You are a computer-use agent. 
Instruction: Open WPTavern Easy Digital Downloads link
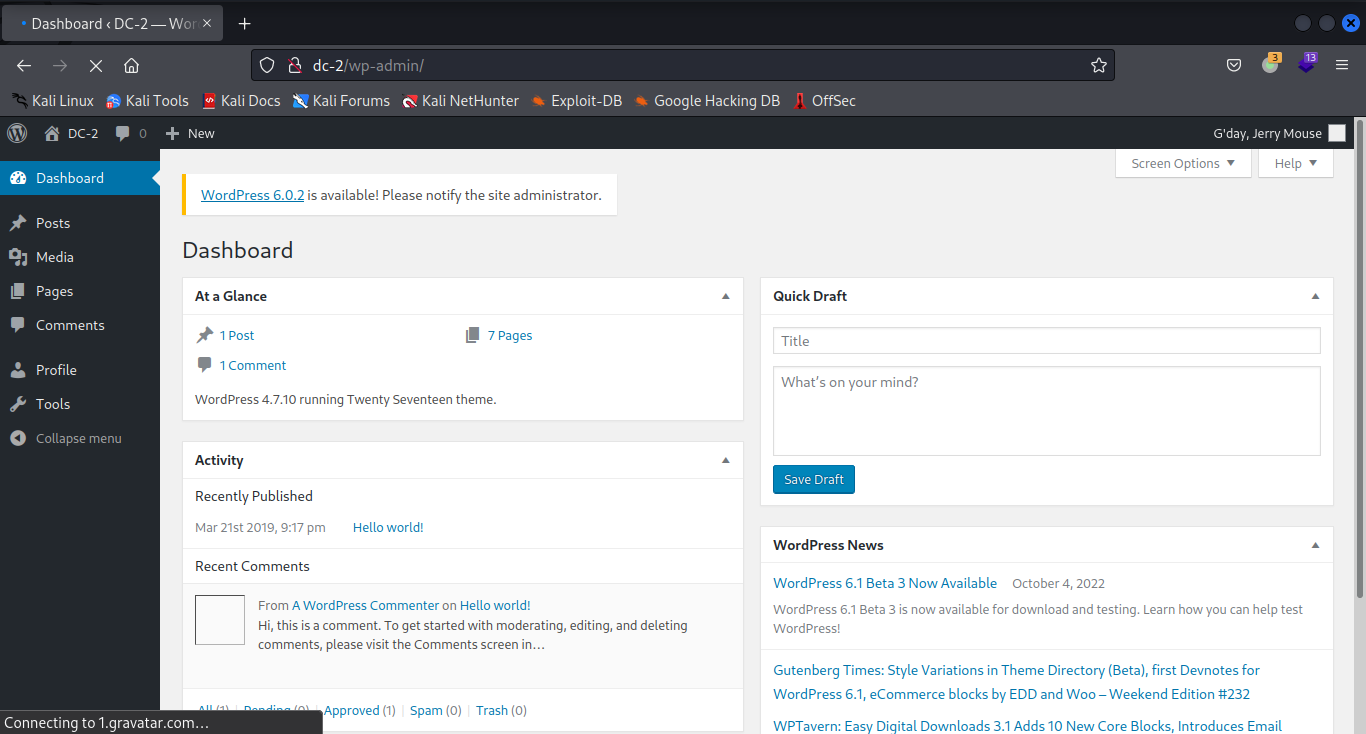click(x=1027, y=726)
